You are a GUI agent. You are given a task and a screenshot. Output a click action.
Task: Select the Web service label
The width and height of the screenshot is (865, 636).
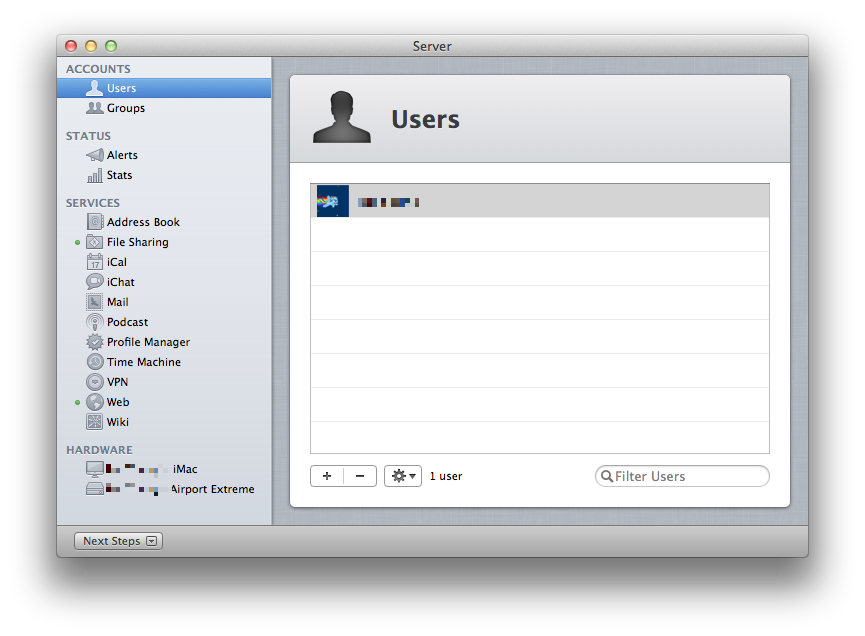point(118,402)
